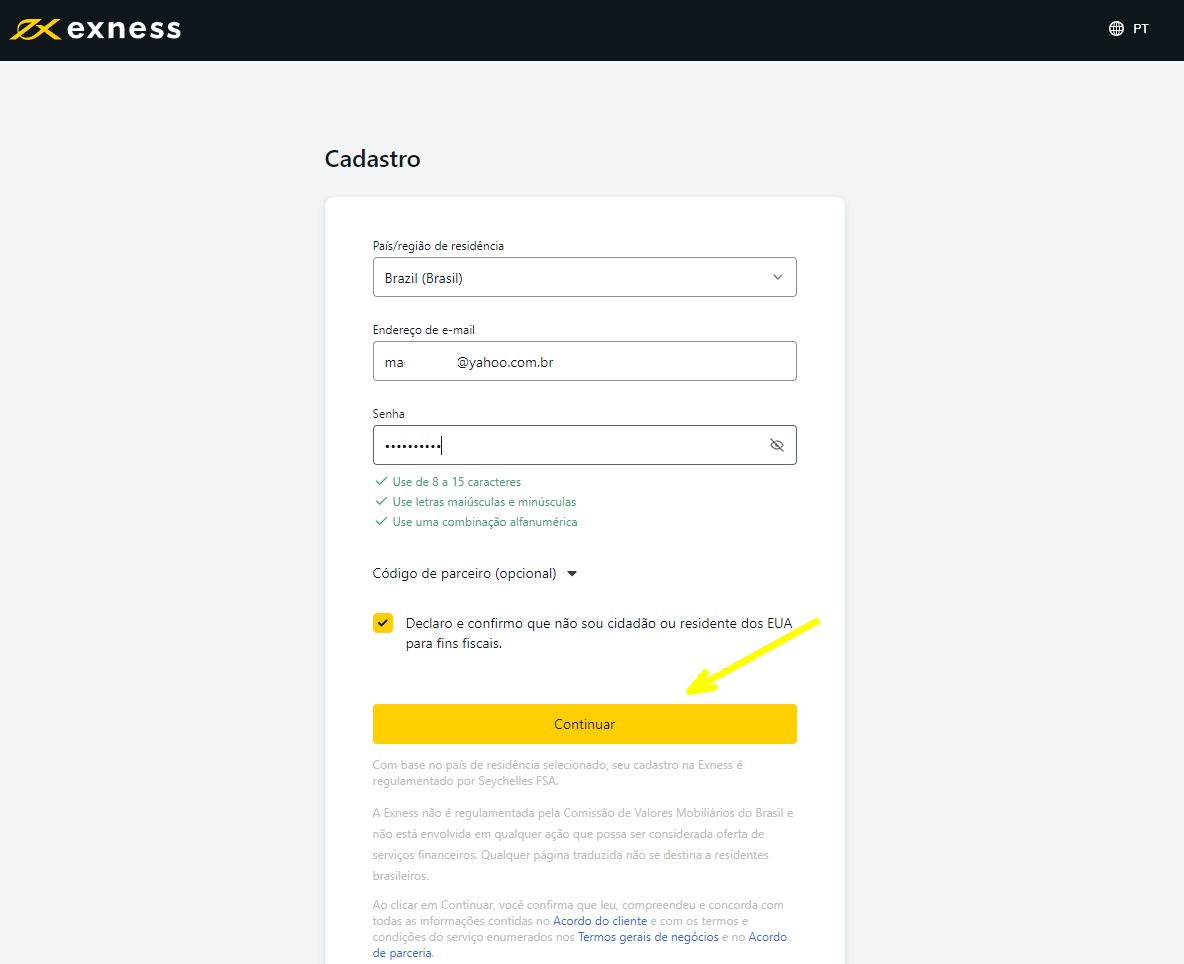Click the triangle next to Código de parceiro

coord(572,574)
